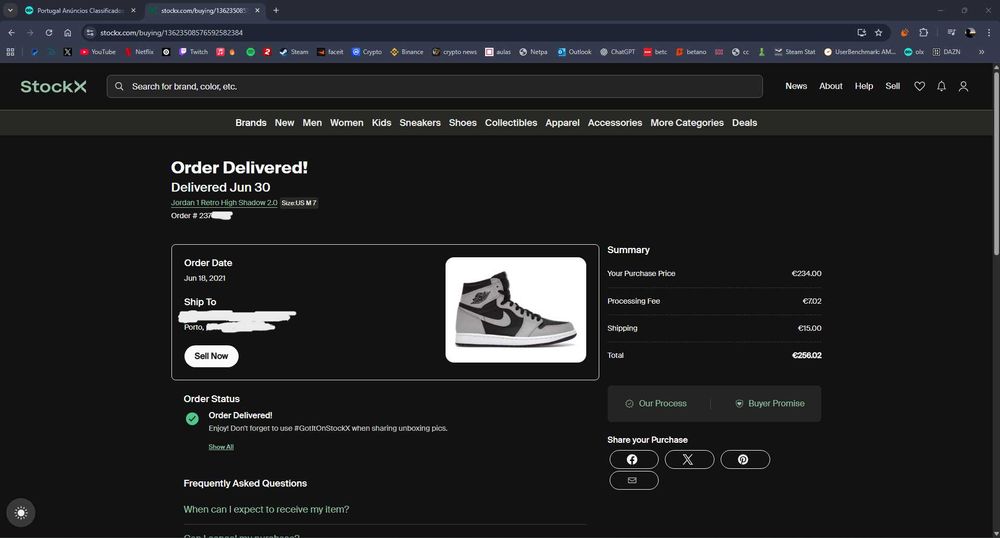Open the Crypto bookmark
The image size is (1000, 538).
(x=367, y=52)
